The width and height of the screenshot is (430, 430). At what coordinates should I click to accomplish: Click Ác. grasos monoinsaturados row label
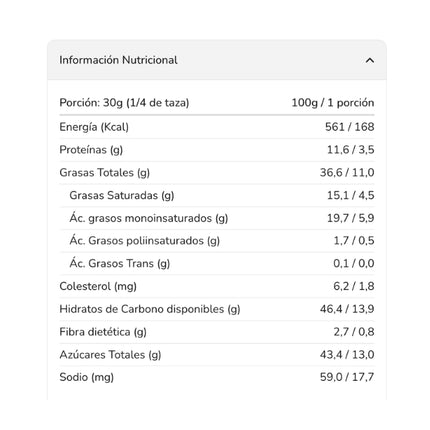(149, 218)
